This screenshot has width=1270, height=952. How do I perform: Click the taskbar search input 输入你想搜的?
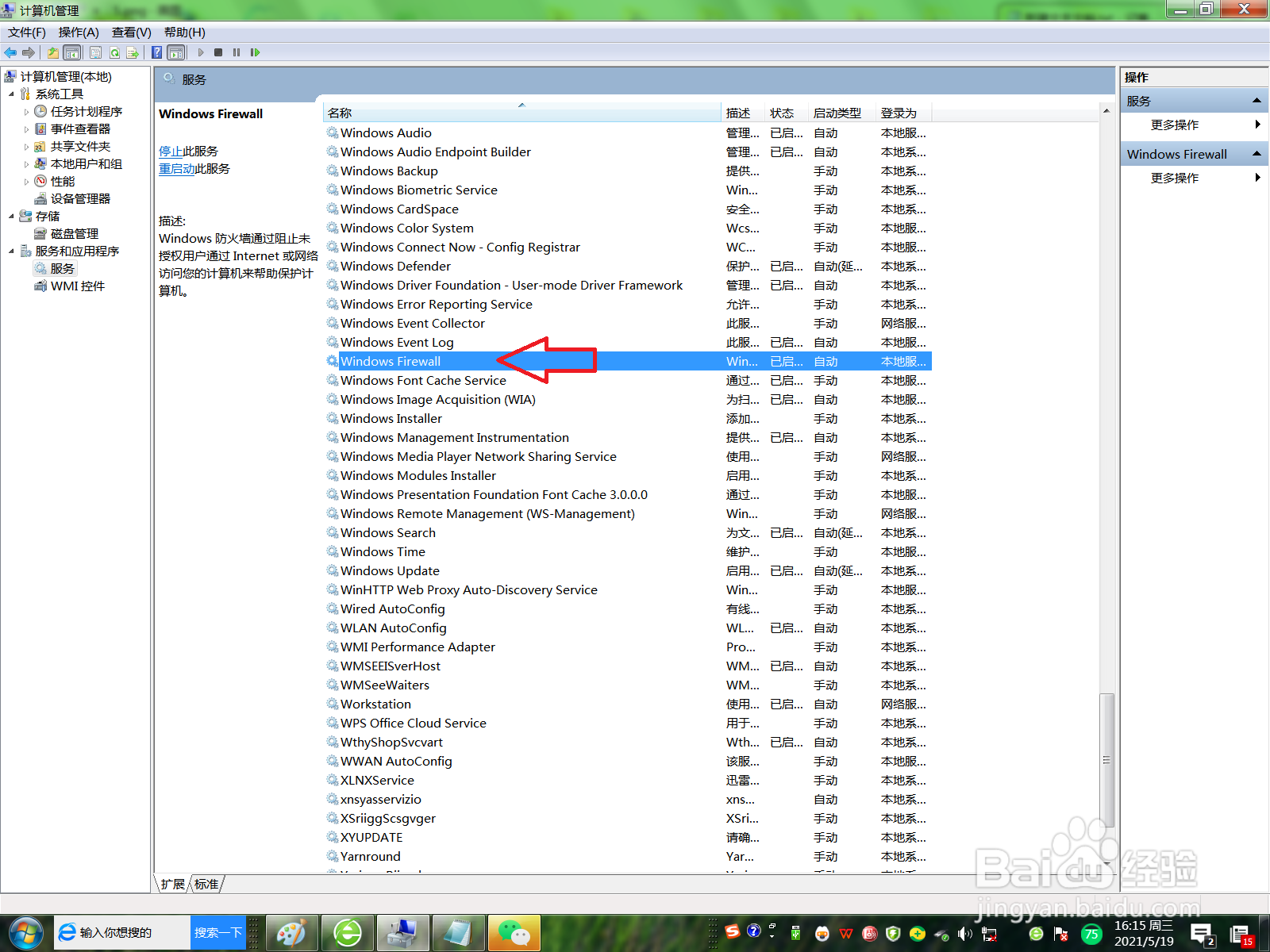pyautogui.click(x=123, y=932)
